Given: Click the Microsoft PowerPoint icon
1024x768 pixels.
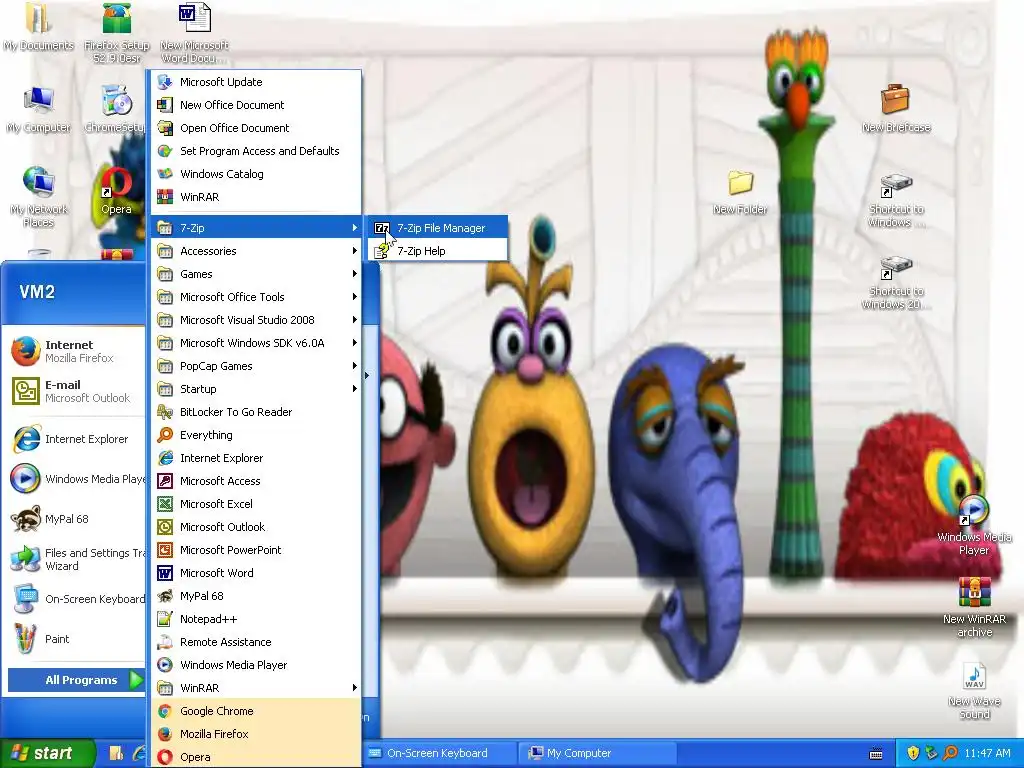Looking at the screenshot, I should [x=165, y=550].
